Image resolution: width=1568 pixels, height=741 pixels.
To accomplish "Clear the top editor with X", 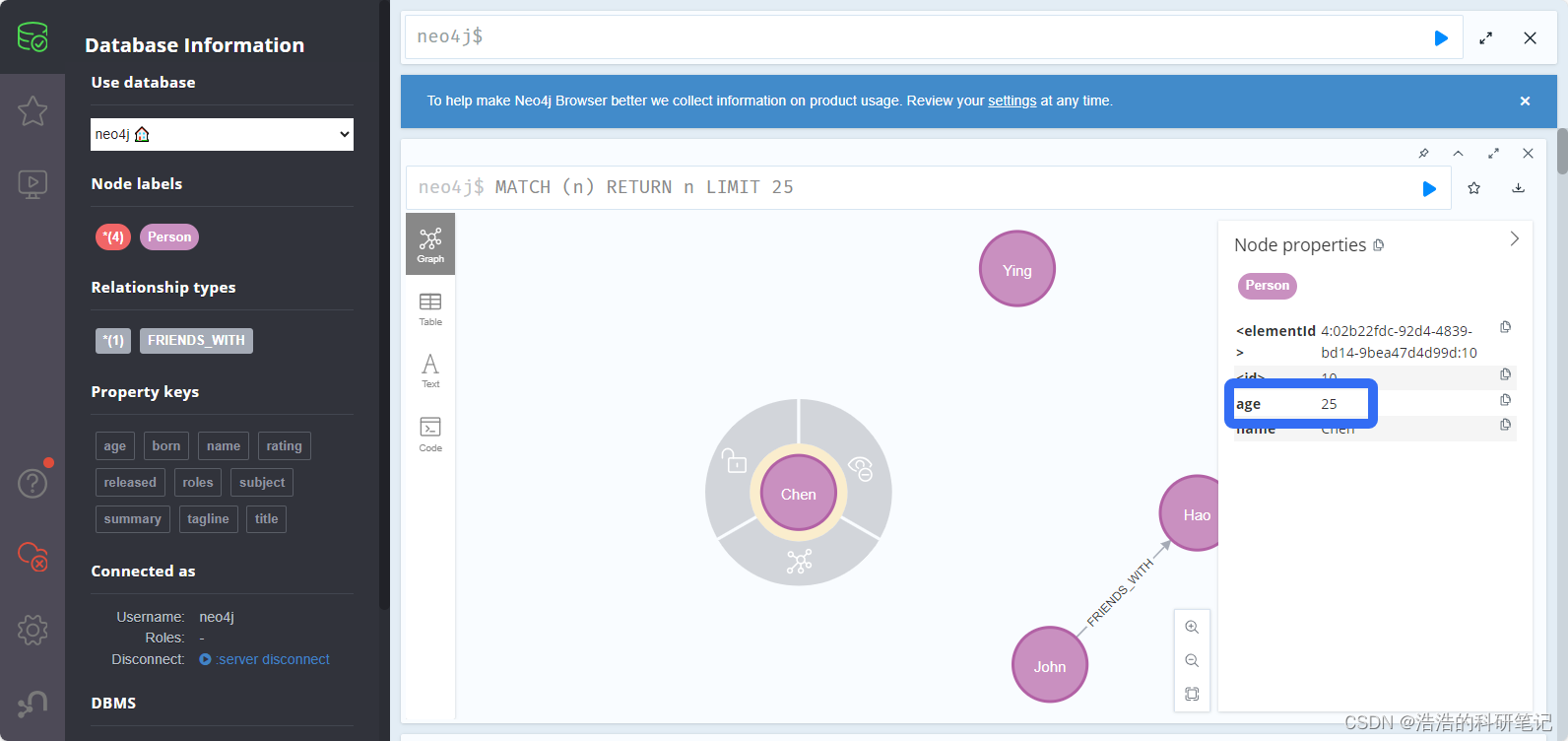I will (1530, 38).
